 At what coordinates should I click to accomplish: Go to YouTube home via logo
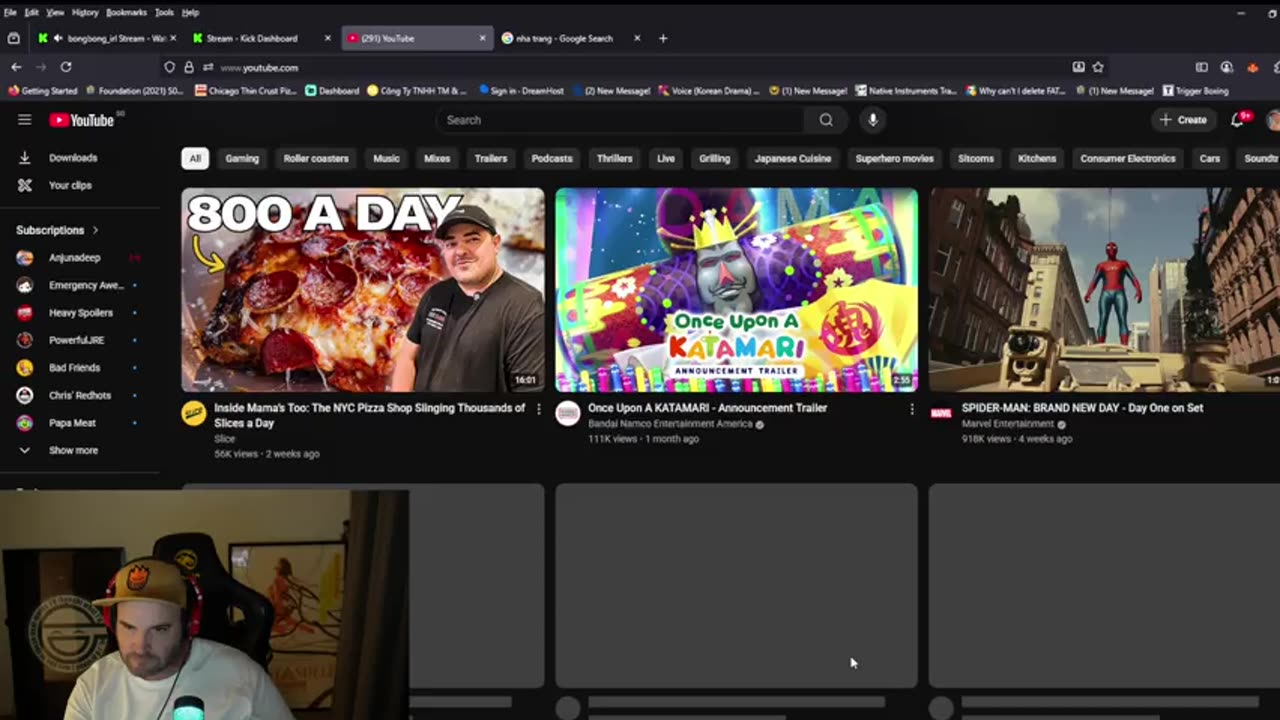(x=82, y=120)
